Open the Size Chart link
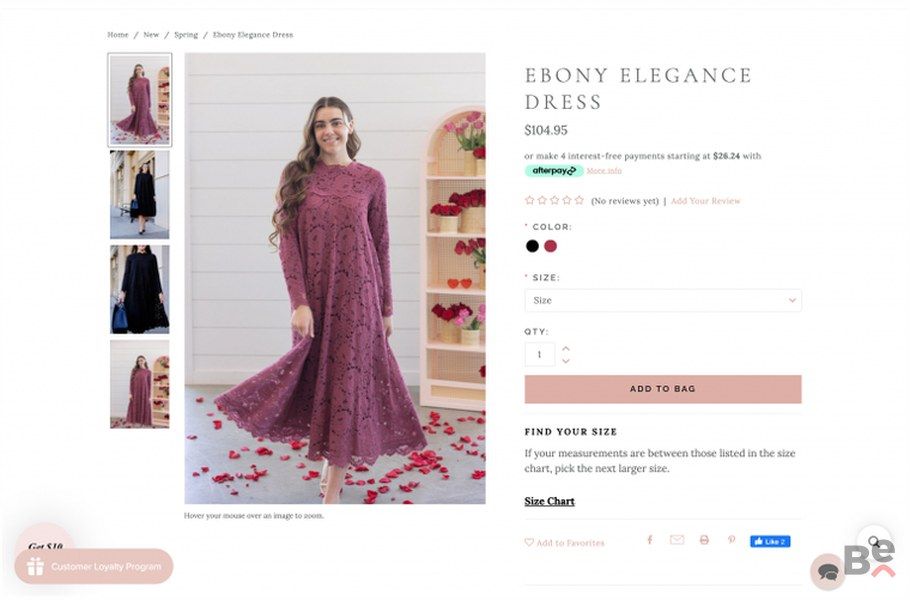The image size is (910, 600). pos(549,501)
